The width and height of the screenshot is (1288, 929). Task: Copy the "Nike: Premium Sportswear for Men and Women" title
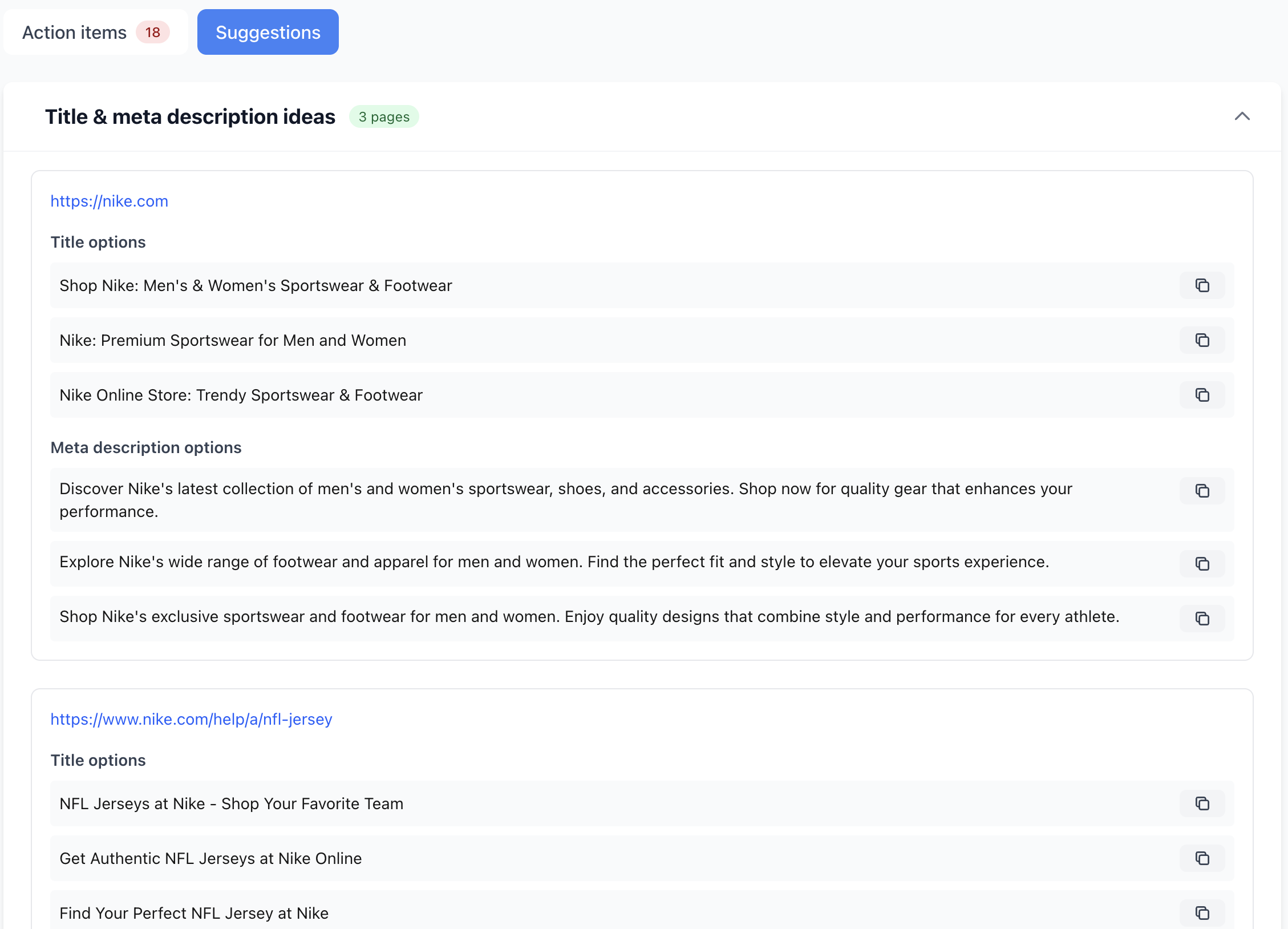pos(1202,340)
